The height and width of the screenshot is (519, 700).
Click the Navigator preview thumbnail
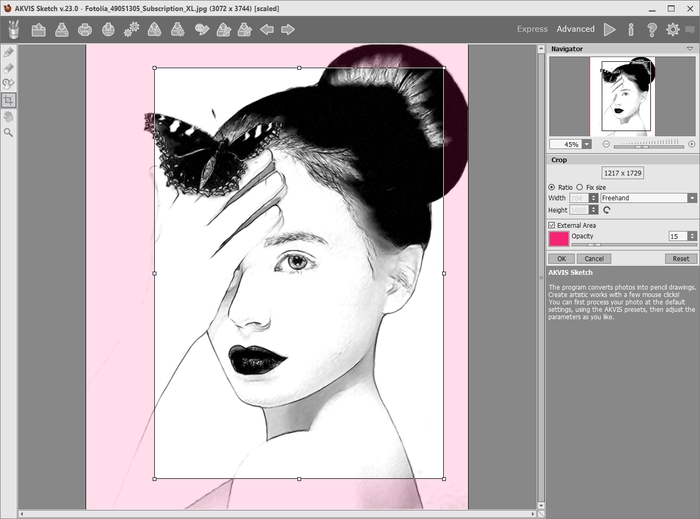[622, 96]
